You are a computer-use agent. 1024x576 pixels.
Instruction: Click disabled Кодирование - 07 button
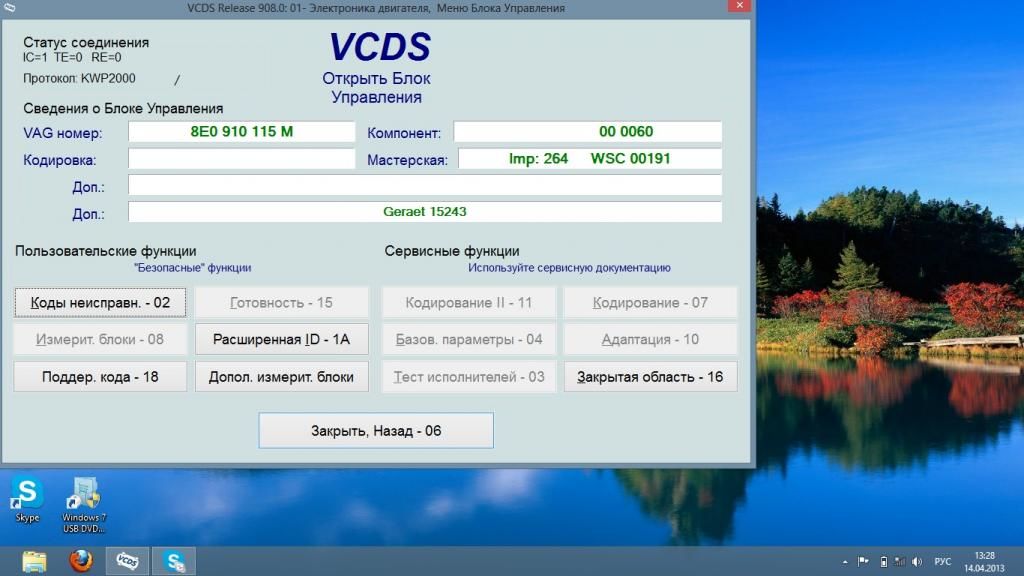(650, 302)
